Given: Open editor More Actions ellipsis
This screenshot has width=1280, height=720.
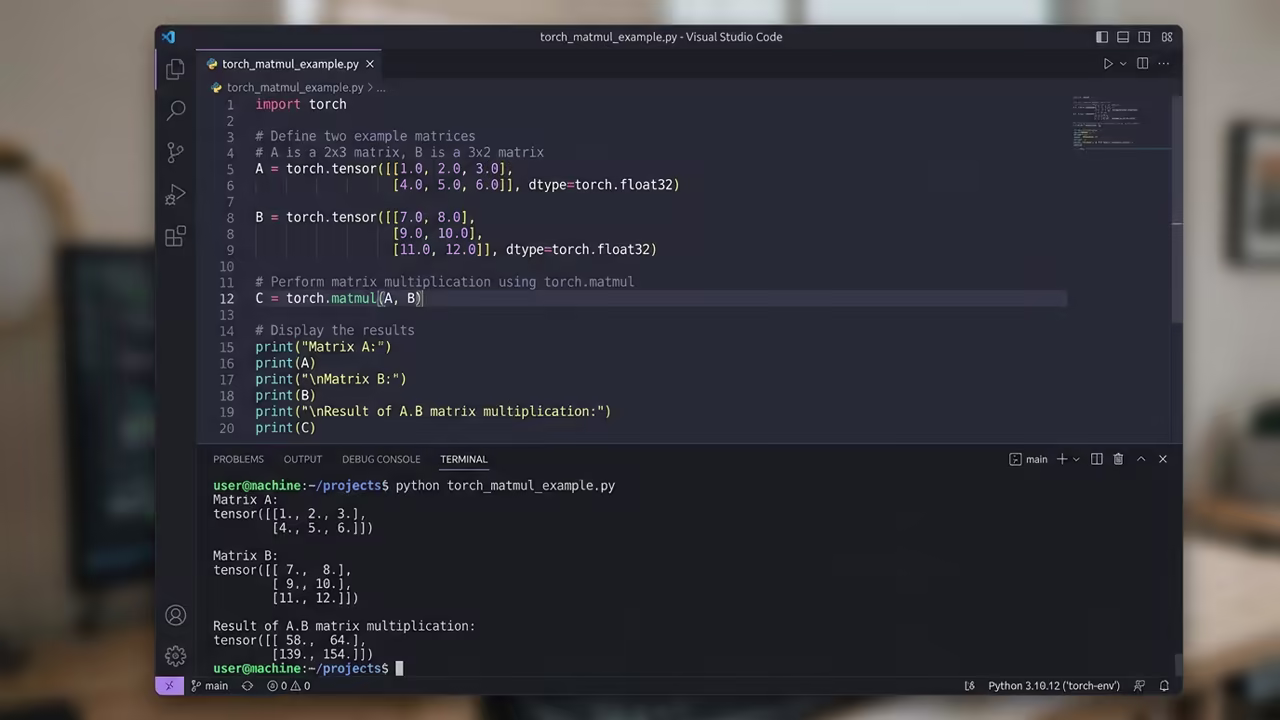Looking at the screenshot, I should tap(1163, 63).
